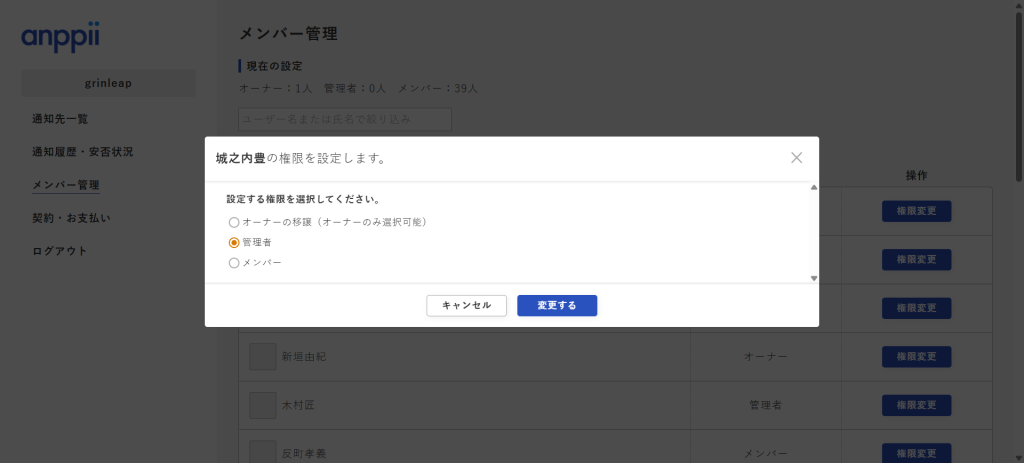This screenshot has height=463, width=1024.
Task: Click the dialog scrollbar up arrow
Action: (814, 187)
